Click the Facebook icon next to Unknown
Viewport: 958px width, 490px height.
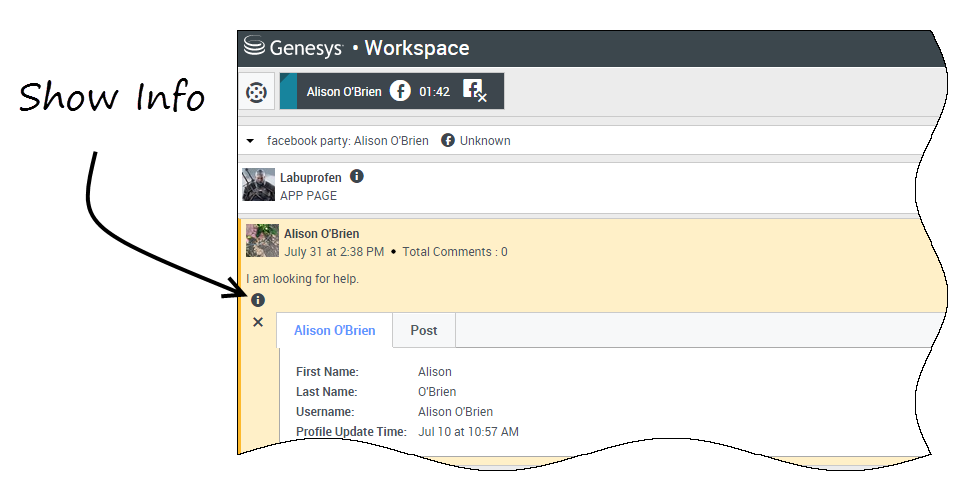tap(448, 141)
